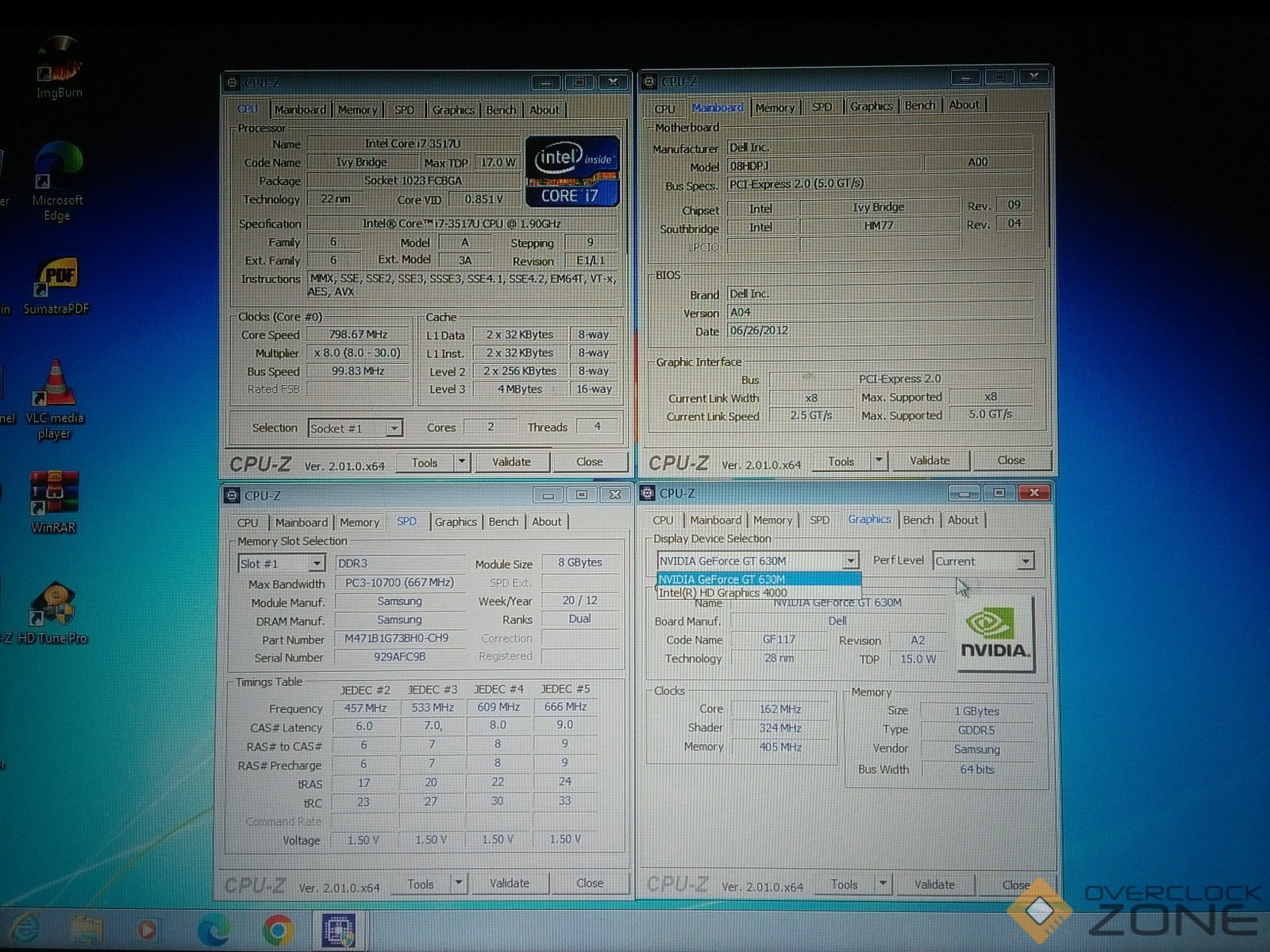The width and height of the screenshot is (1270, 952).
Task: Click Tools button in Graphics window
Action: pos(845,884)
